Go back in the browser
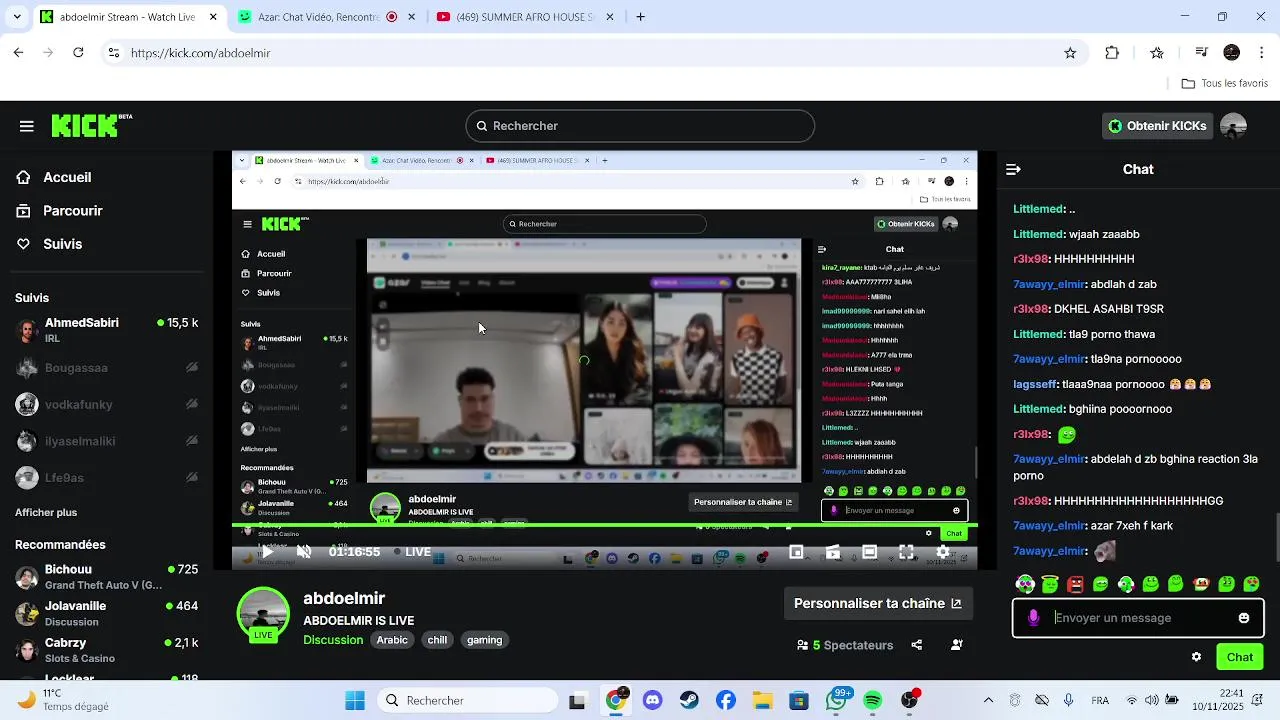The image size is (1280, 720). tap(18, 53)
